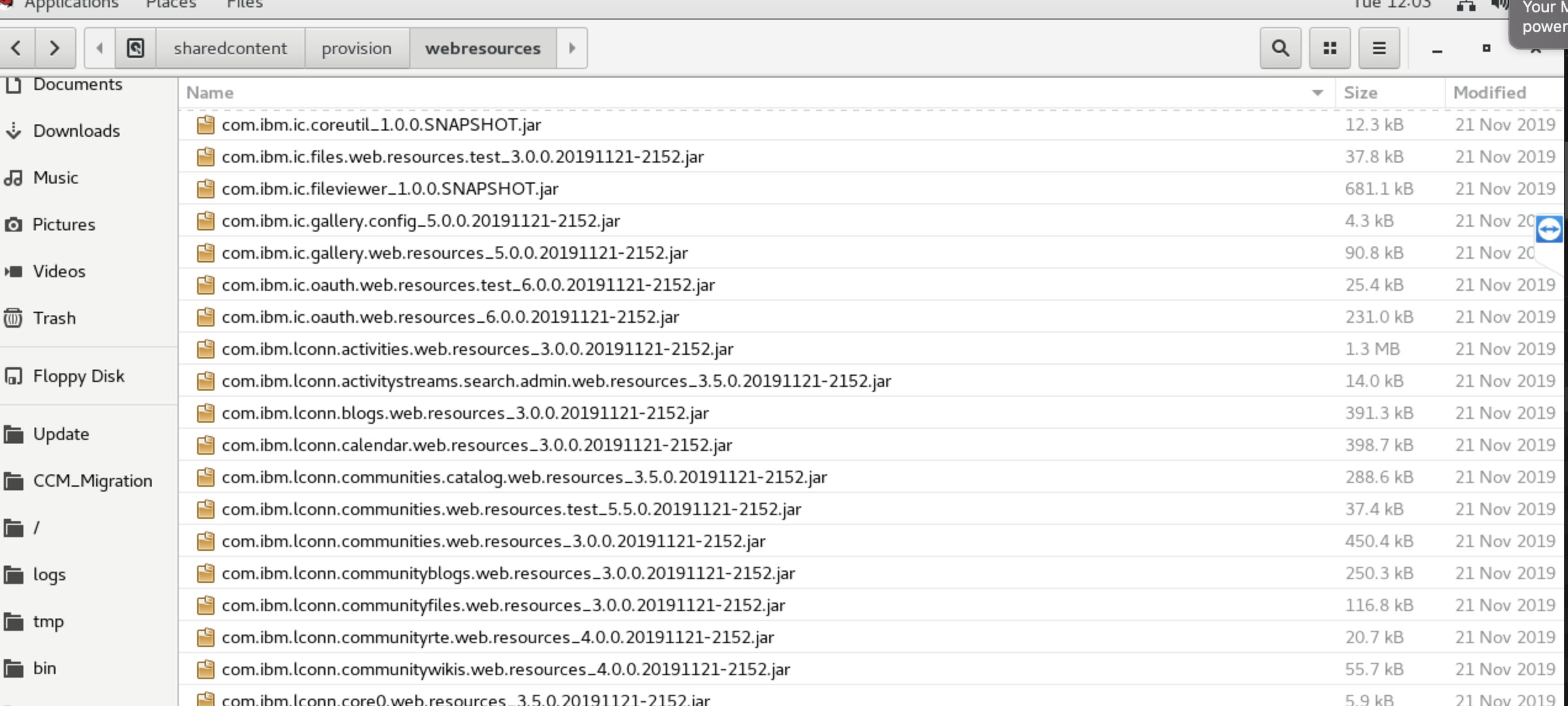
Task: Select the webresources path segment
Action: tap(483, 48)
